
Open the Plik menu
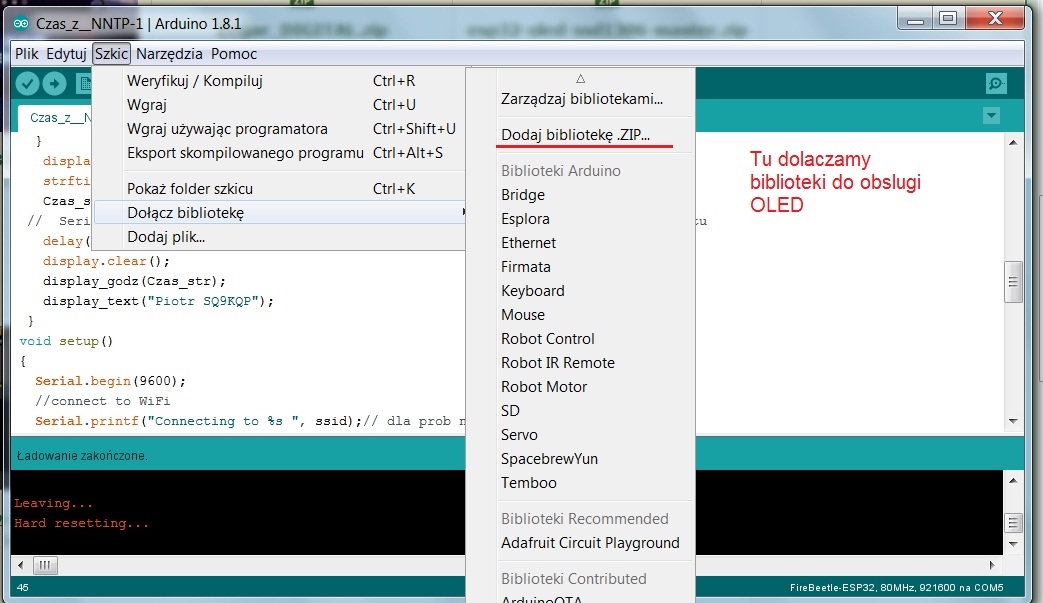[27, 54]
